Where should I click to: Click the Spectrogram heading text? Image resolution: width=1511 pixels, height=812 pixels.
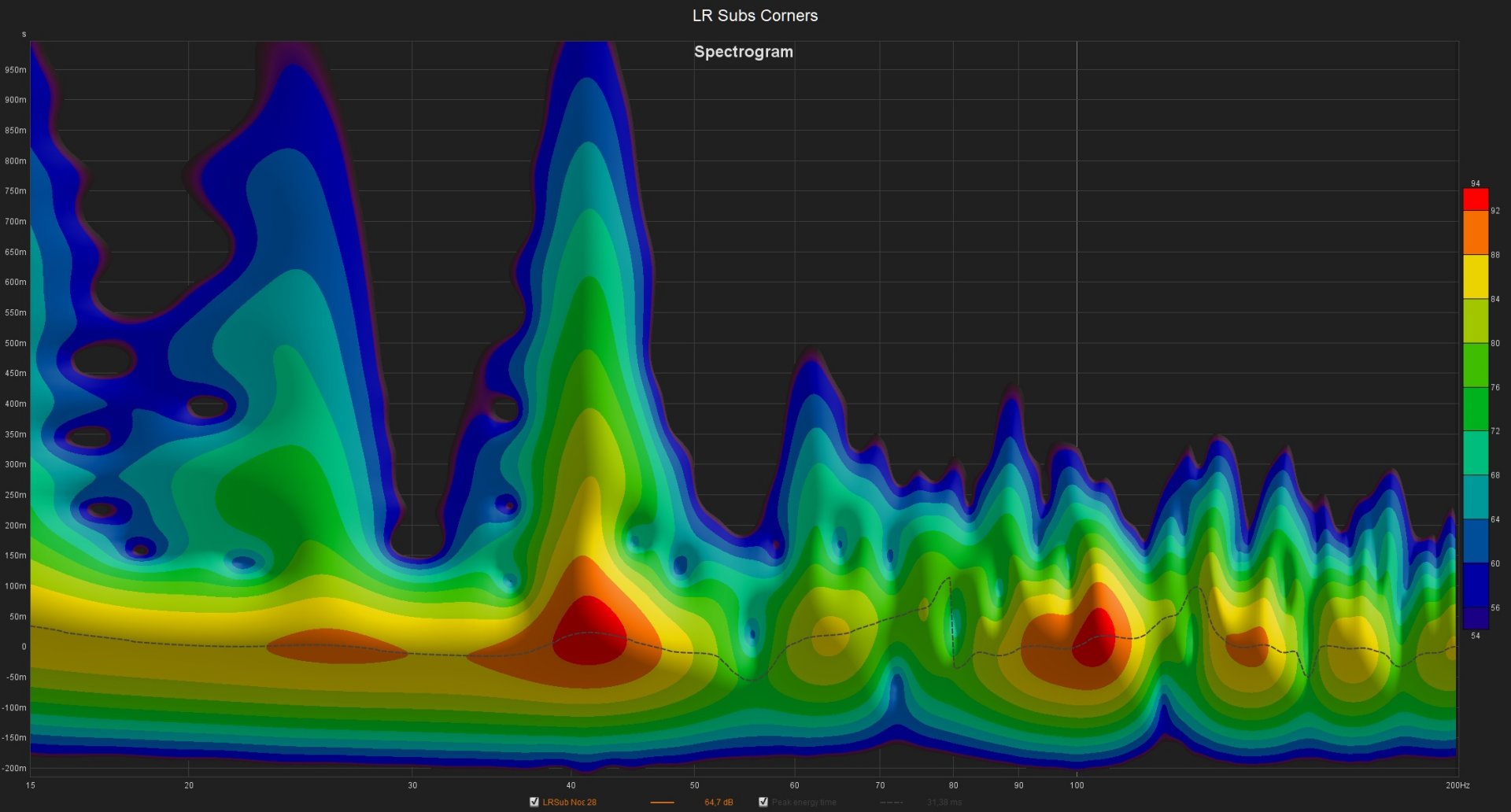[743, 52]
